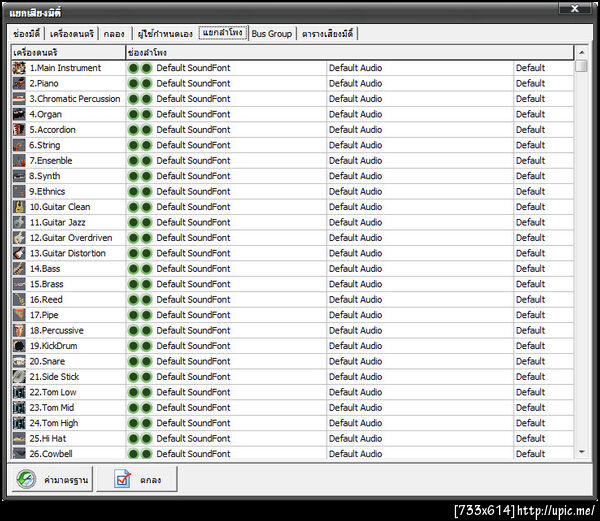Open the ตารางเสียงมิดี้ tab
Viewport: 600px width, 521px height.
327,34
